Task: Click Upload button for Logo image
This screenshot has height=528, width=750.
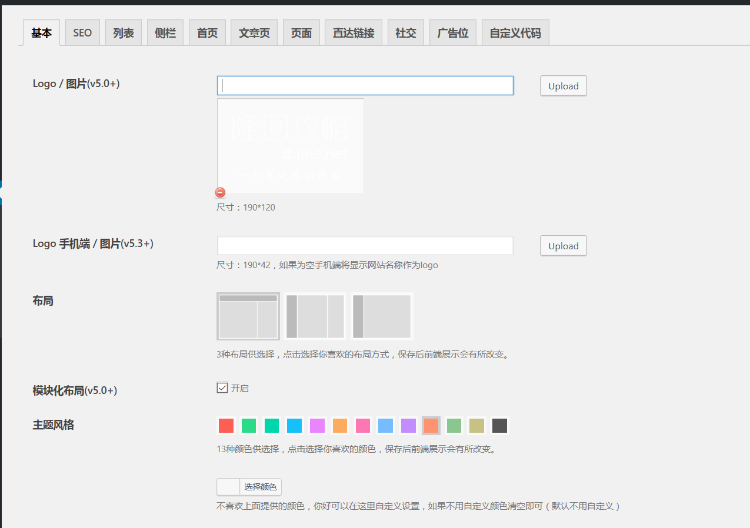Action: (563, 86)
